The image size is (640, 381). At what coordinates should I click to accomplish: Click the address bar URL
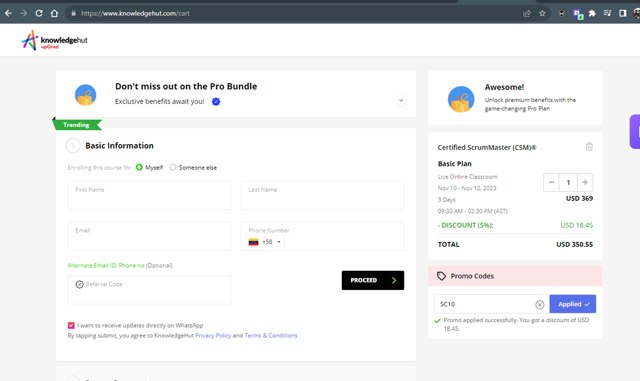click(x=135, y=13)
